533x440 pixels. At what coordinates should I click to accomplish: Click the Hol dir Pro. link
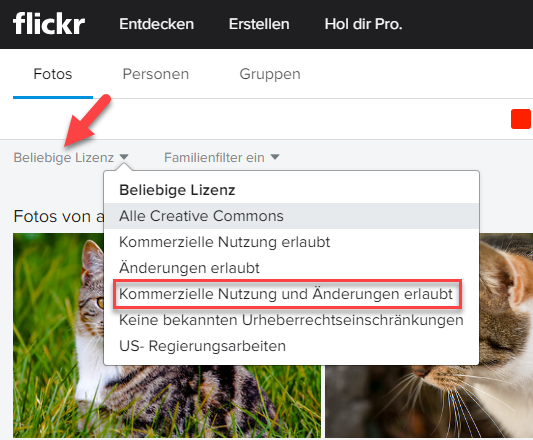coord(363,24)
